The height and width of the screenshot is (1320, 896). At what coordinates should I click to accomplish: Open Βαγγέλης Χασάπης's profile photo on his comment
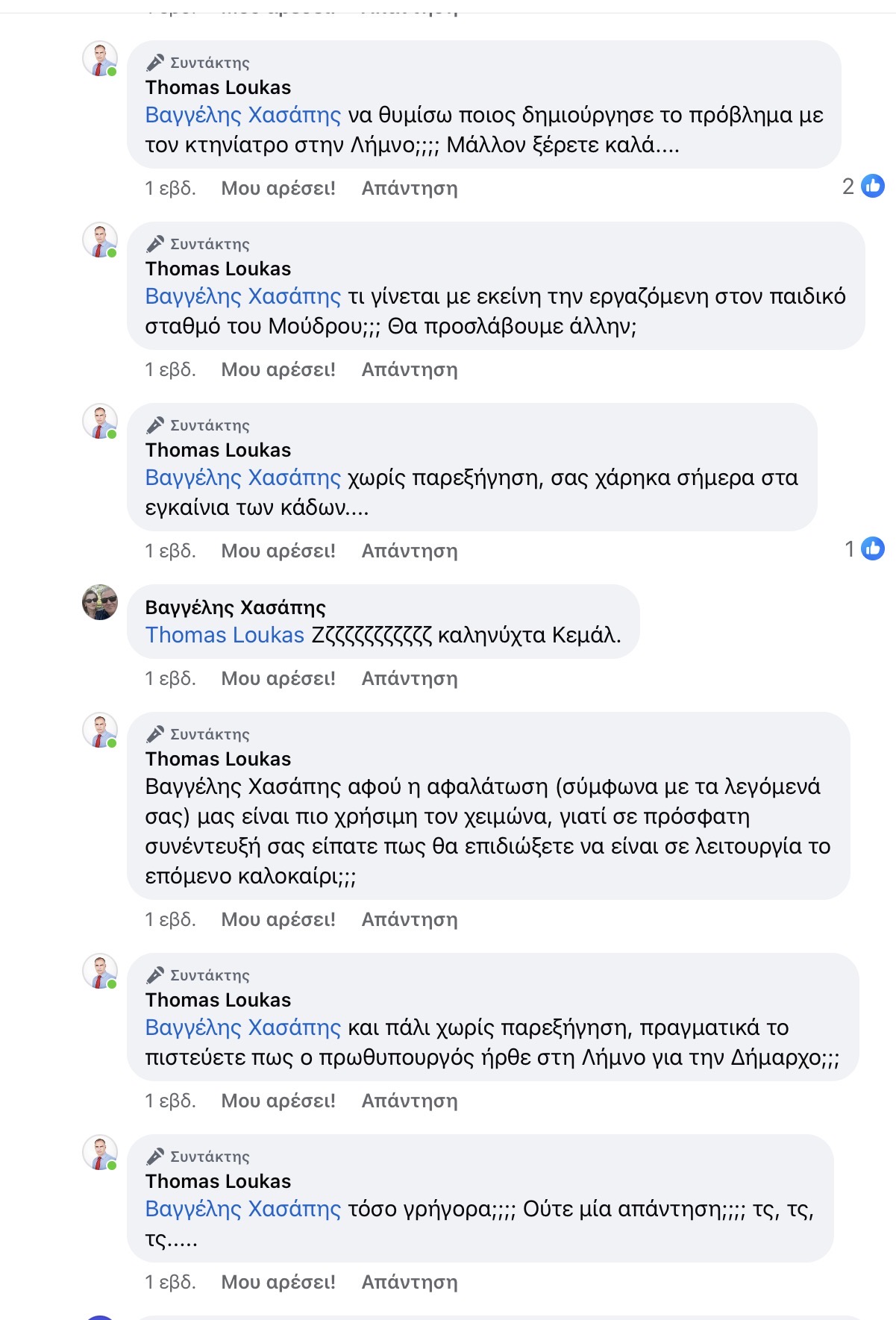(x=100, y=602)
